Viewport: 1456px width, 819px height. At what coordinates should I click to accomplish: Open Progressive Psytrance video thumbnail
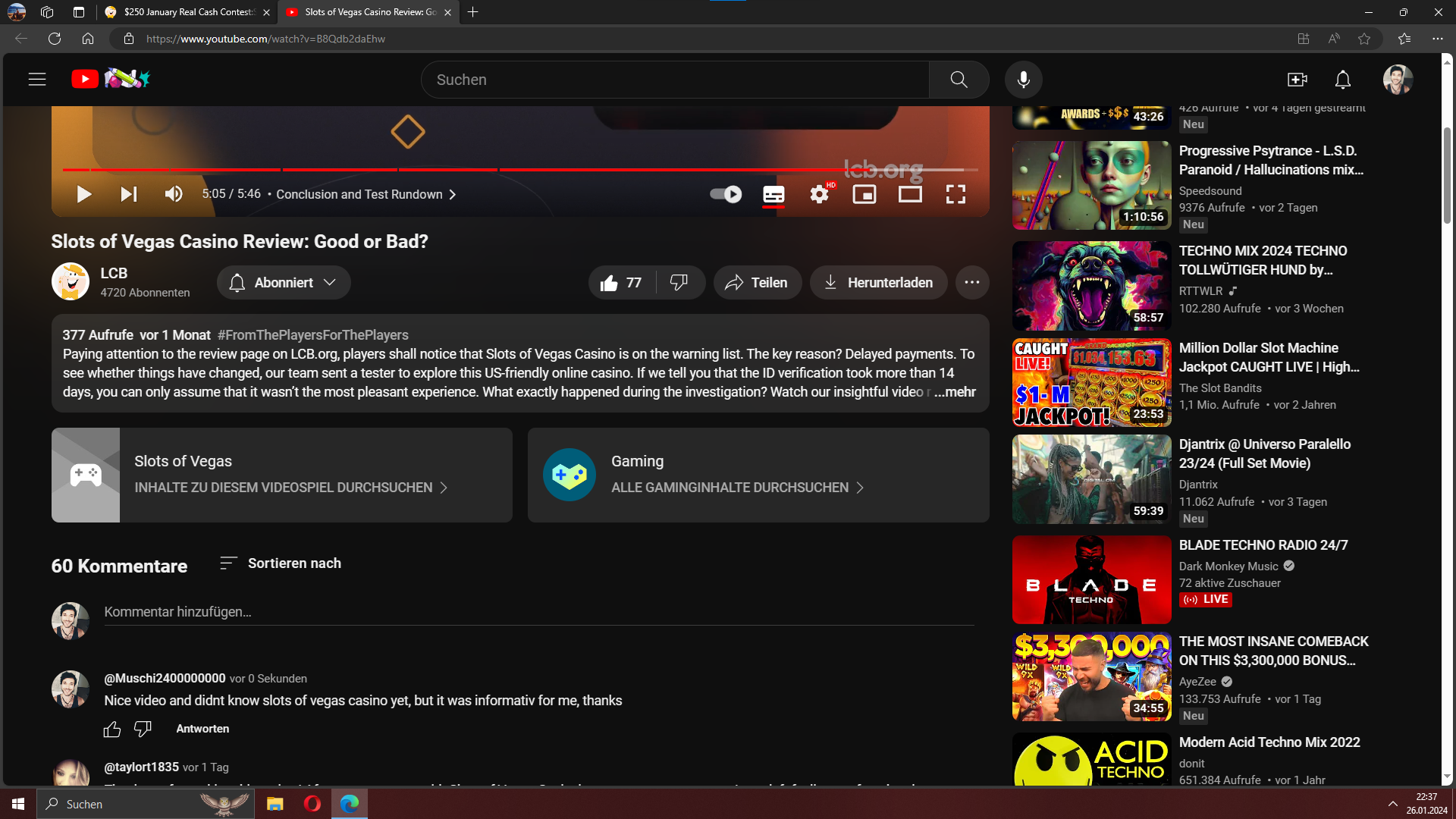tap(1091, 185)
